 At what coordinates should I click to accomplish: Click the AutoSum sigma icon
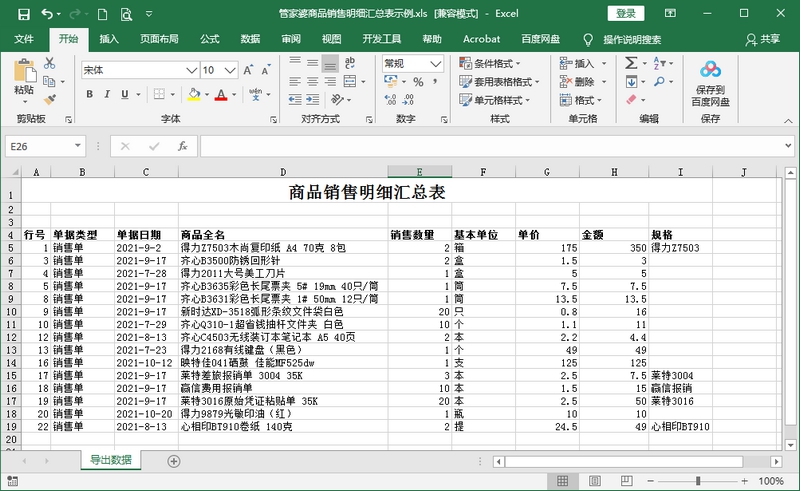[x=631, y=63]
